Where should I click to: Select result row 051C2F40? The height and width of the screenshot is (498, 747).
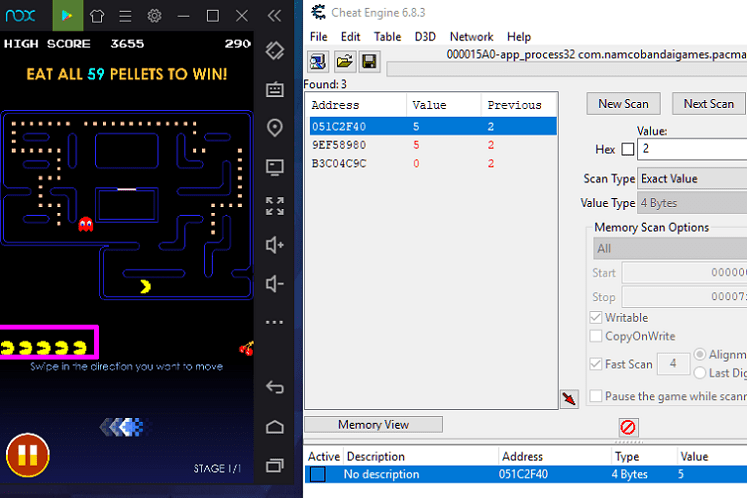click(433, 126)
